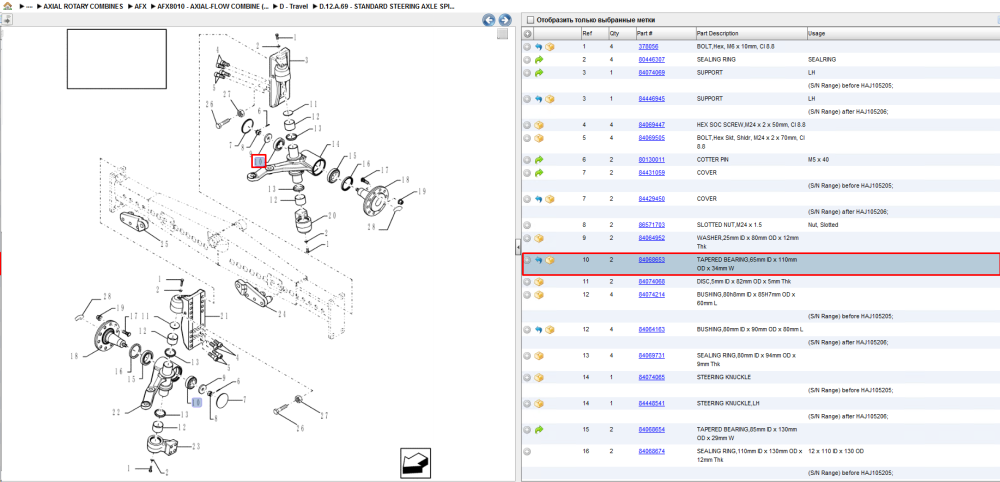This screenshot has height=482, width=1000.
Task: Click callout 23 at the diagram bottom
Action: pyautogui.click(x=196, y=446)
